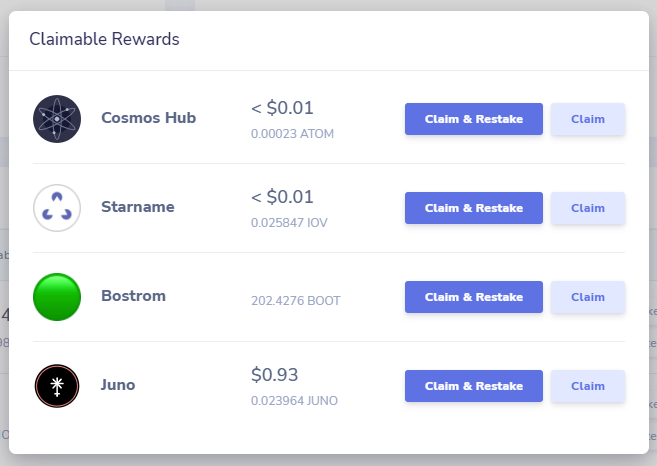Click the 202.4276 BOOT amount text
Image resolution: width=657 pixels, height=466 pixels.
[x=296, y=301]
